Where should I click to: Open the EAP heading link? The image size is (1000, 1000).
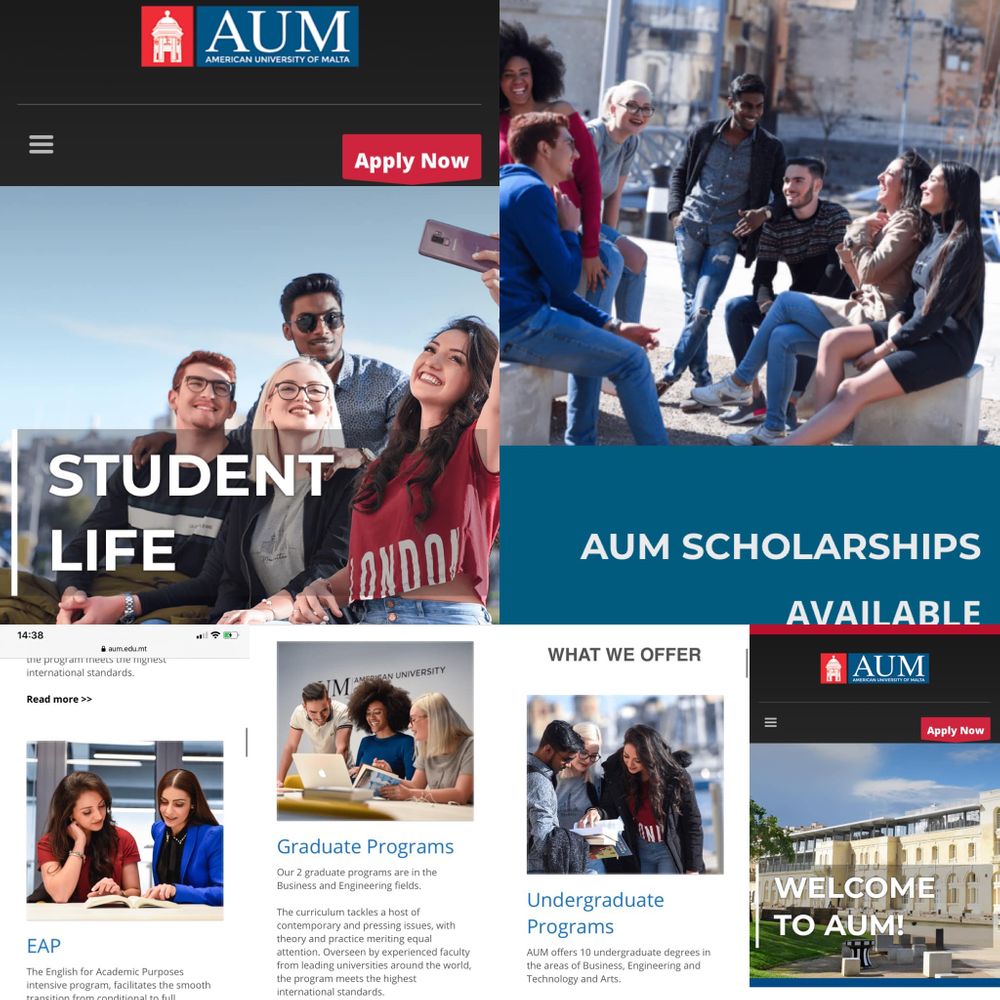click(x=43, y=945)
